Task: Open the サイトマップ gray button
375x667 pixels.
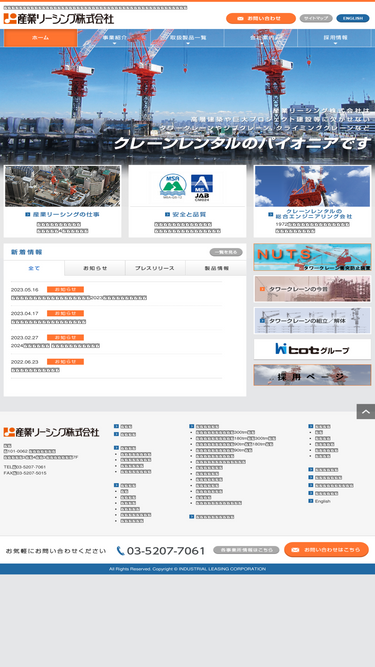Action: 316,18
